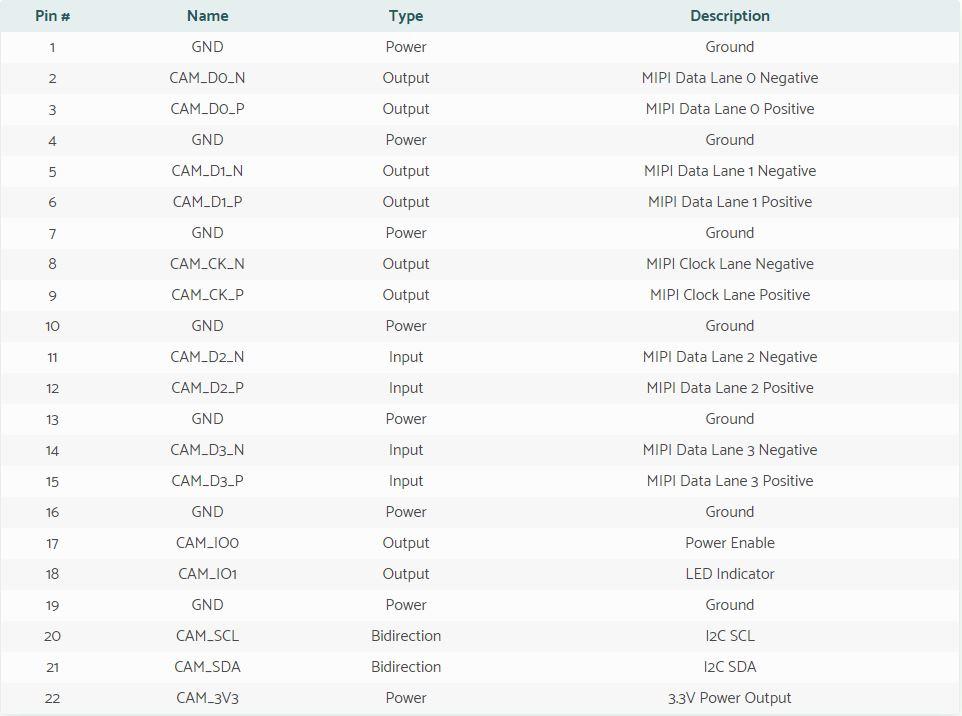Select the CAM_D3_P name cell
Image resolution: width=962 pixels, height=716 pixels.
[207, 480]
